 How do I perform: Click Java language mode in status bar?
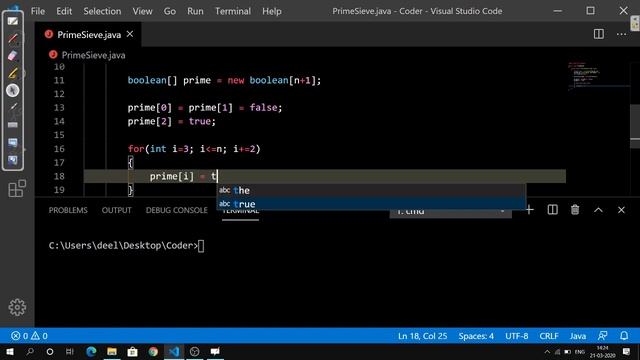pos(578,336)
